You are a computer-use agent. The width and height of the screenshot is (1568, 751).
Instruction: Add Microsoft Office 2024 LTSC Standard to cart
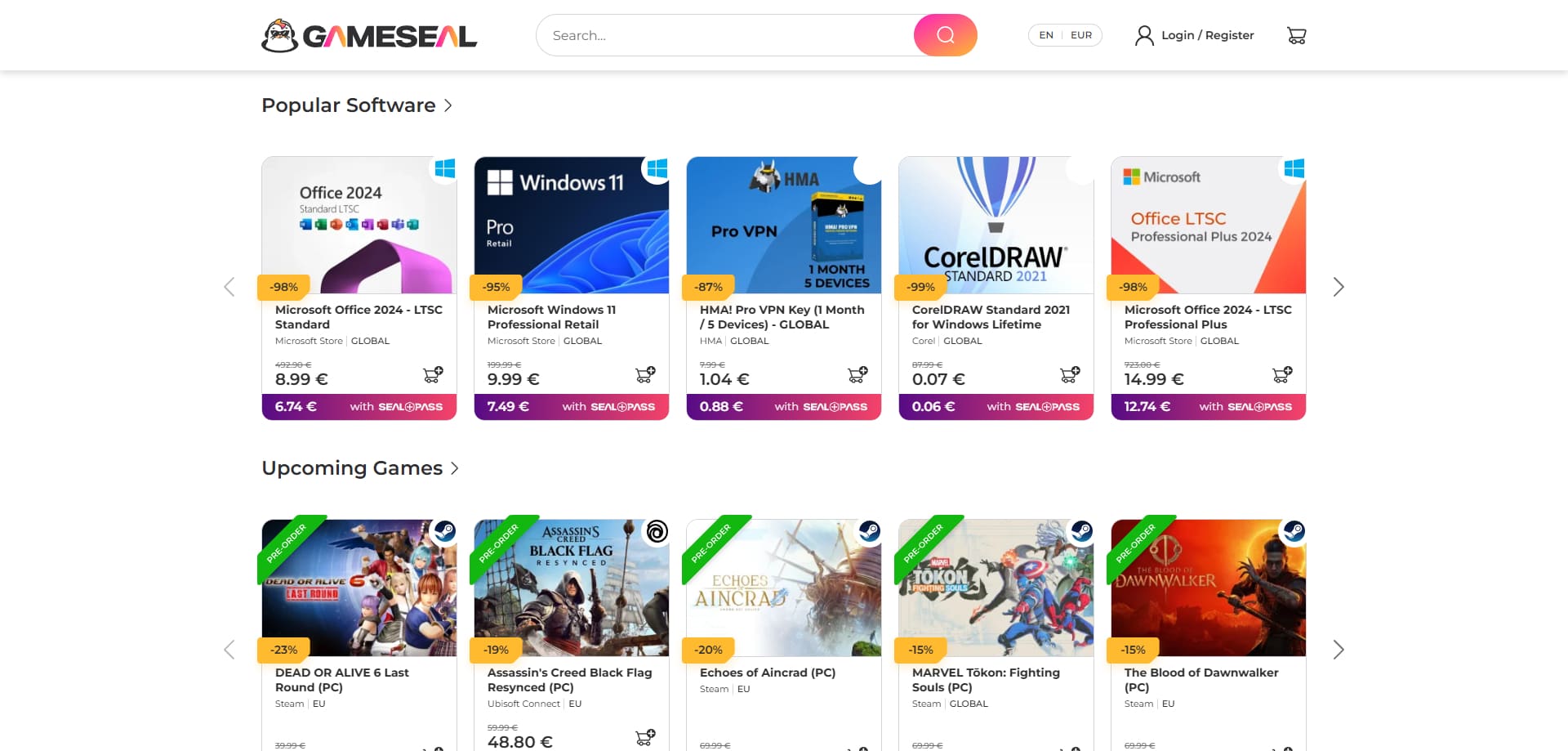pos(433,374)
